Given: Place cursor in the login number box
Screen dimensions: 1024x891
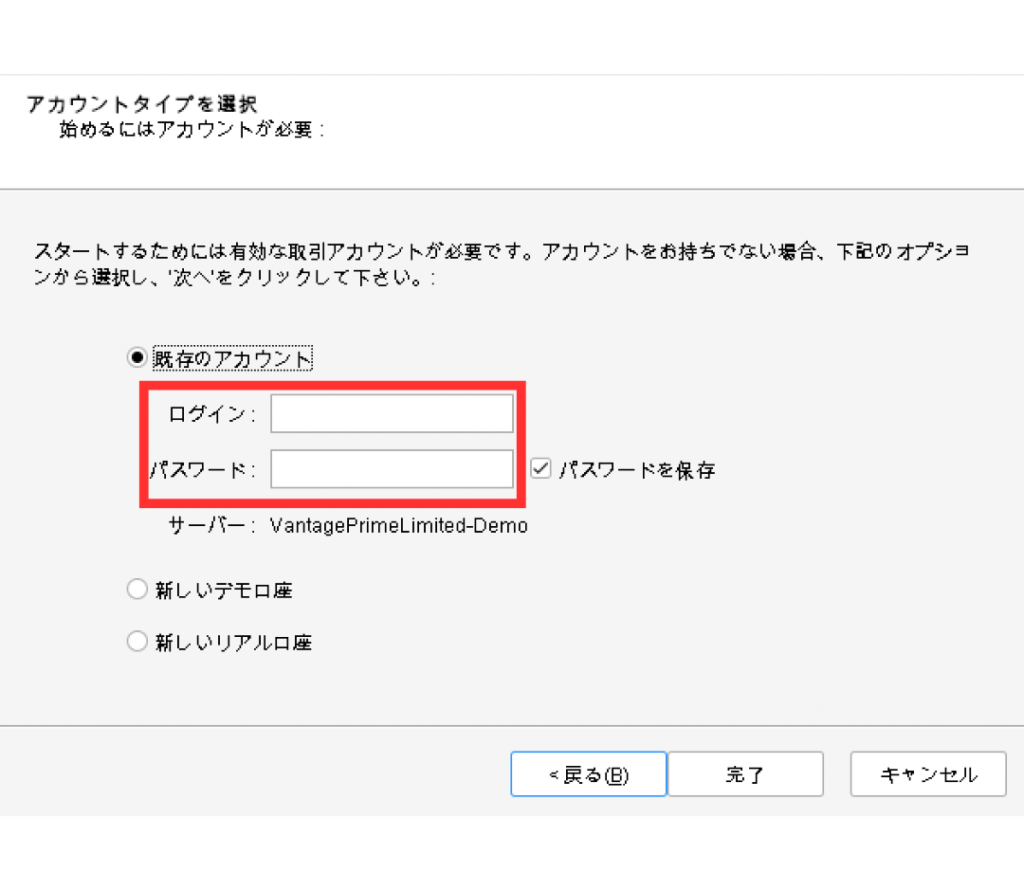Looking at the screenshot, I should tap(392, 412).
